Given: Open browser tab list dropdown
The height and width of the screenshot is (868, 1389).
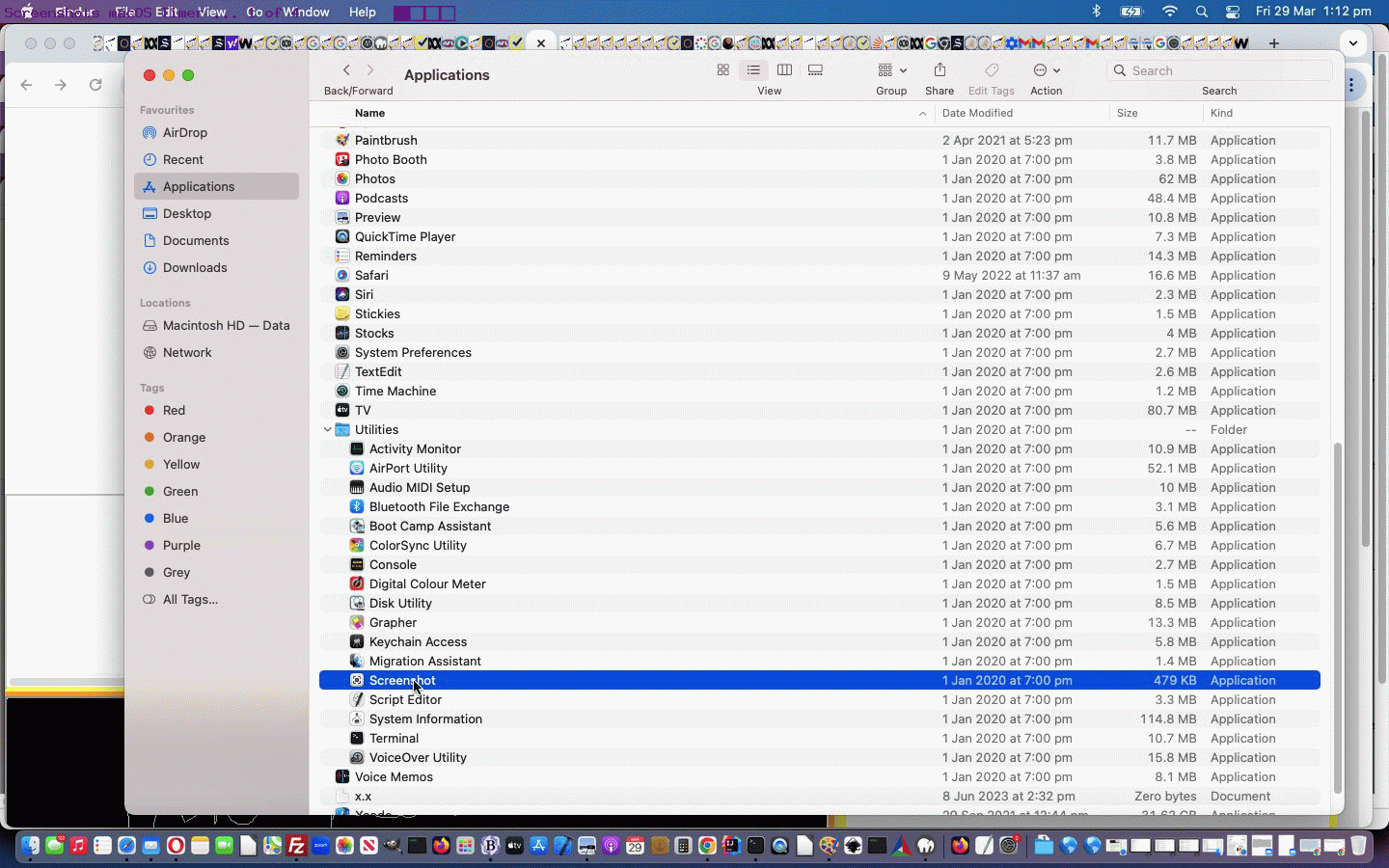Looking at the screenshot, I should point(1353,42).
